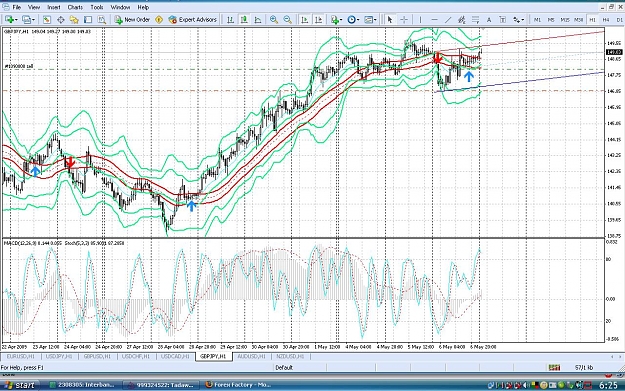Switch to the AUDUSD,H1 chart tab
Viewport: 625px width, 391px height.
coord(252,356)
